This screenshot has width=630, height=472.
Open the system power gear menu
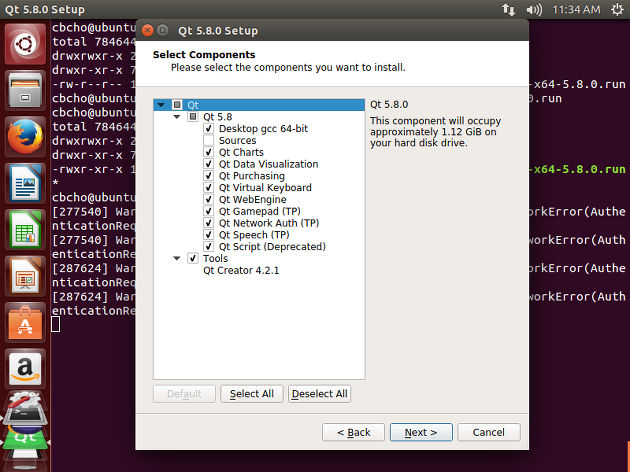click(617, 9)
